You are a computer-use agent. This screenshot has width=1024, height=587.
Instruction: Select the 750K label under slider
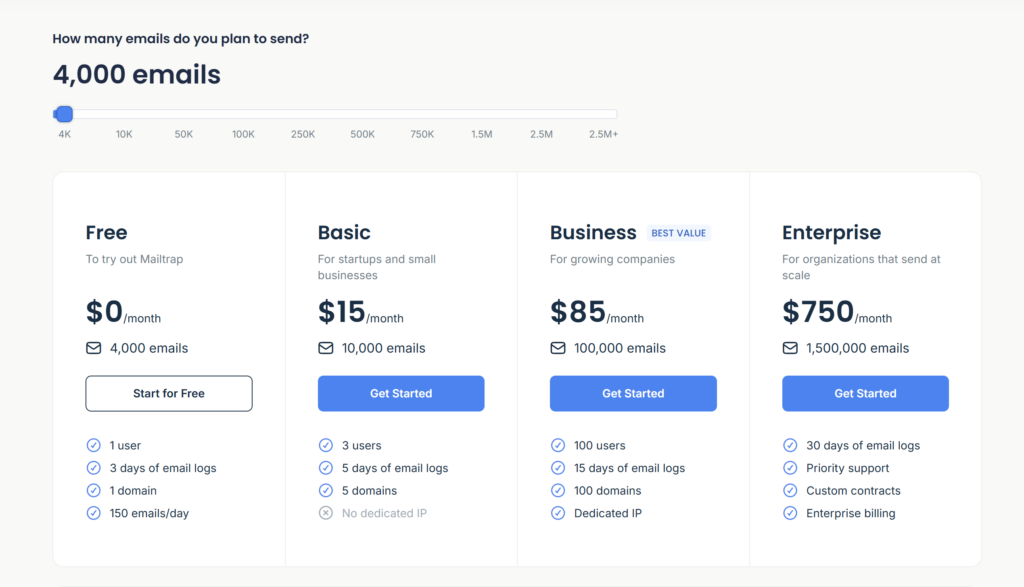[422, 134]
